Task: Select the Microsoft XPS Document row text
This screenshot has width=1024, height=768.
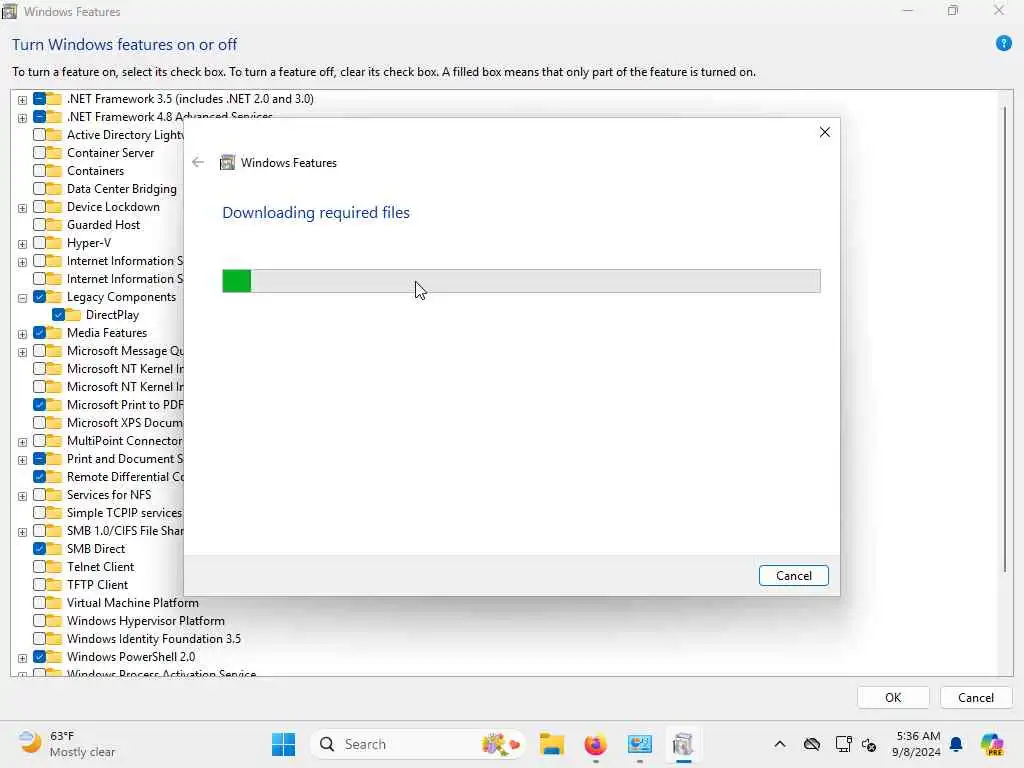Action: coord(125,423)
